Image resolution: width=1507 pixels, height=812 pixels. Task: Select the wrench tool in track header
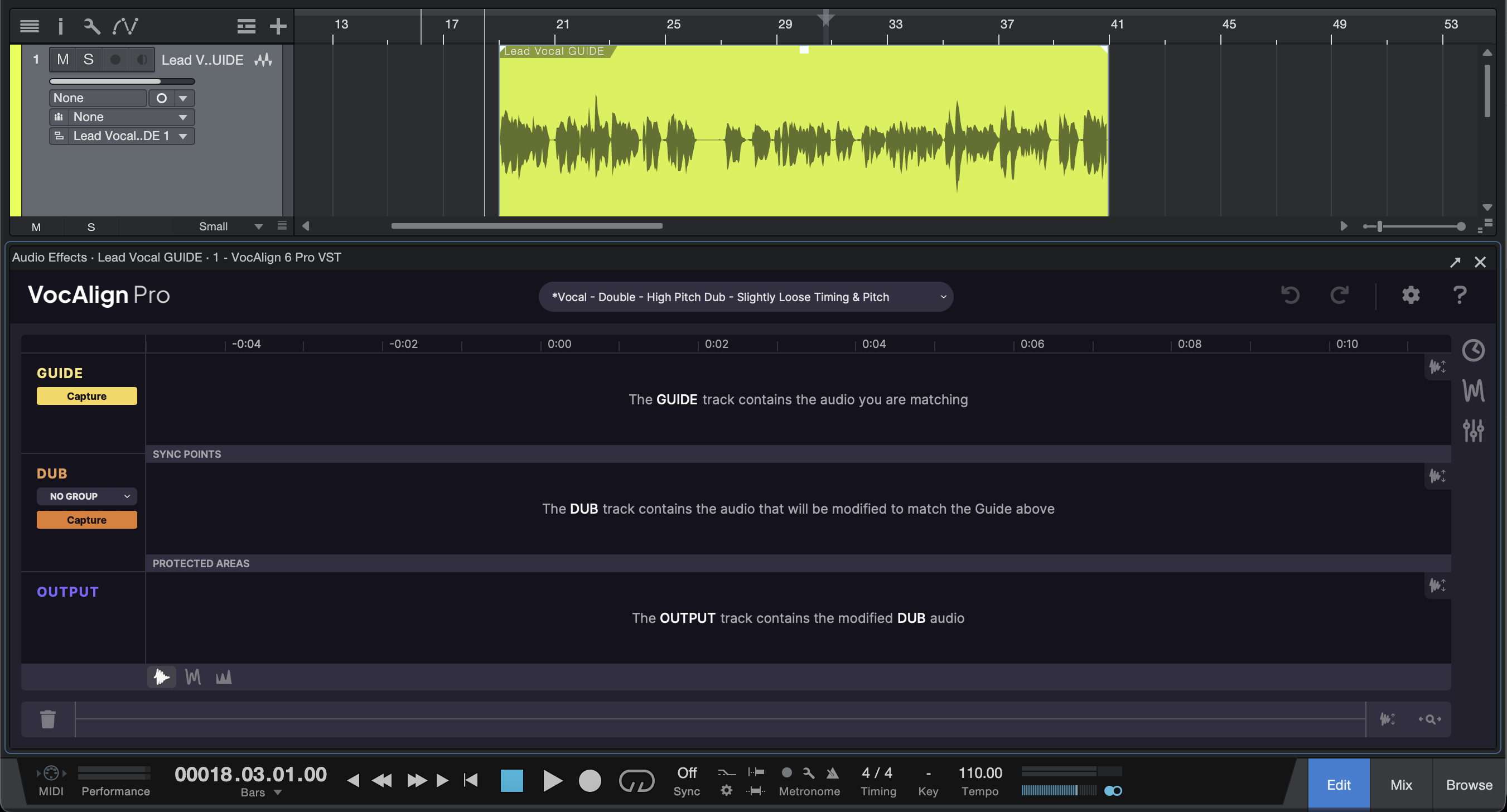pos(92,26)
